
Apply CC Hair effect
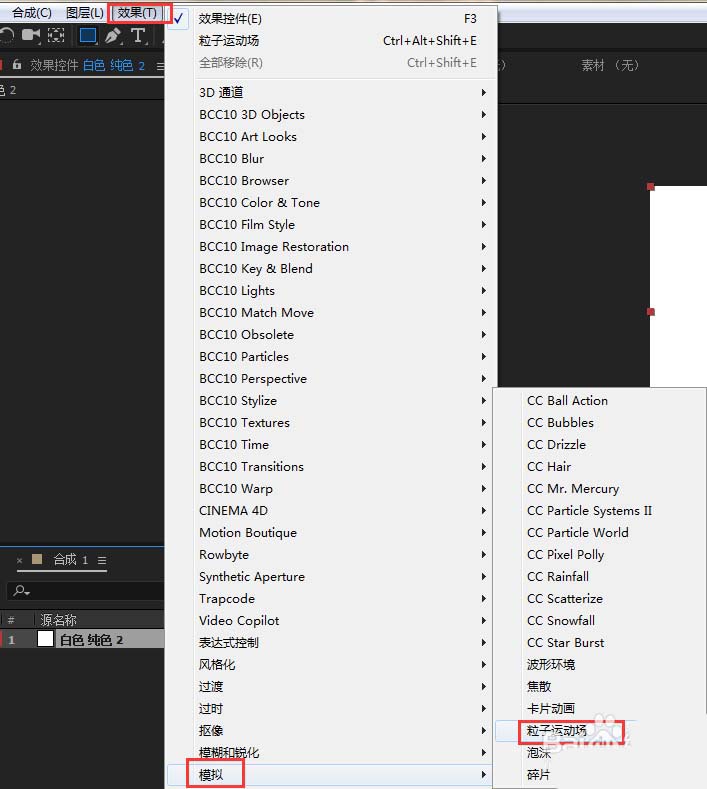600,466
